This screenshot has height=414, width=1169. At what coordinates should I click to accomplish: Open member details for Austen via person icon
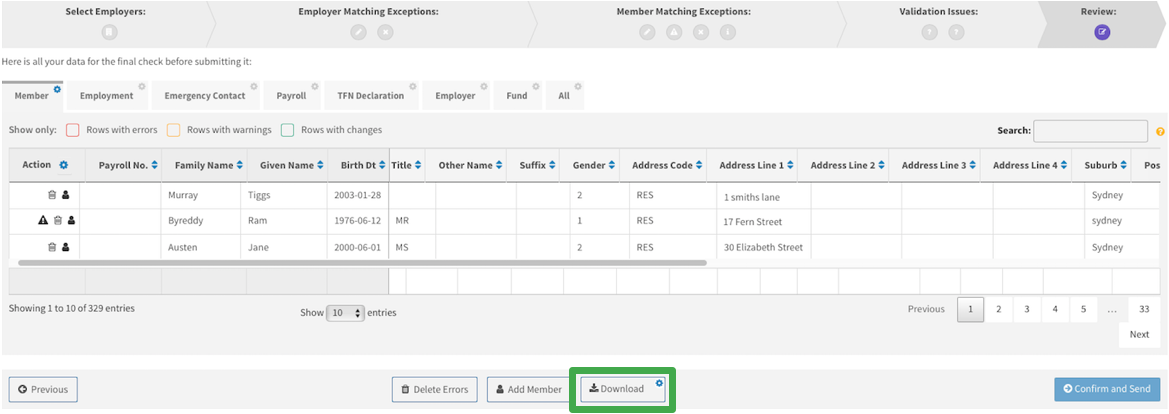[66, 247]
